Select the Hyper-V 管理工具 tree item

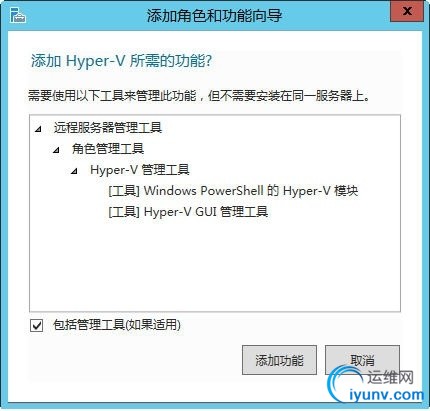(x=140, y=170)
